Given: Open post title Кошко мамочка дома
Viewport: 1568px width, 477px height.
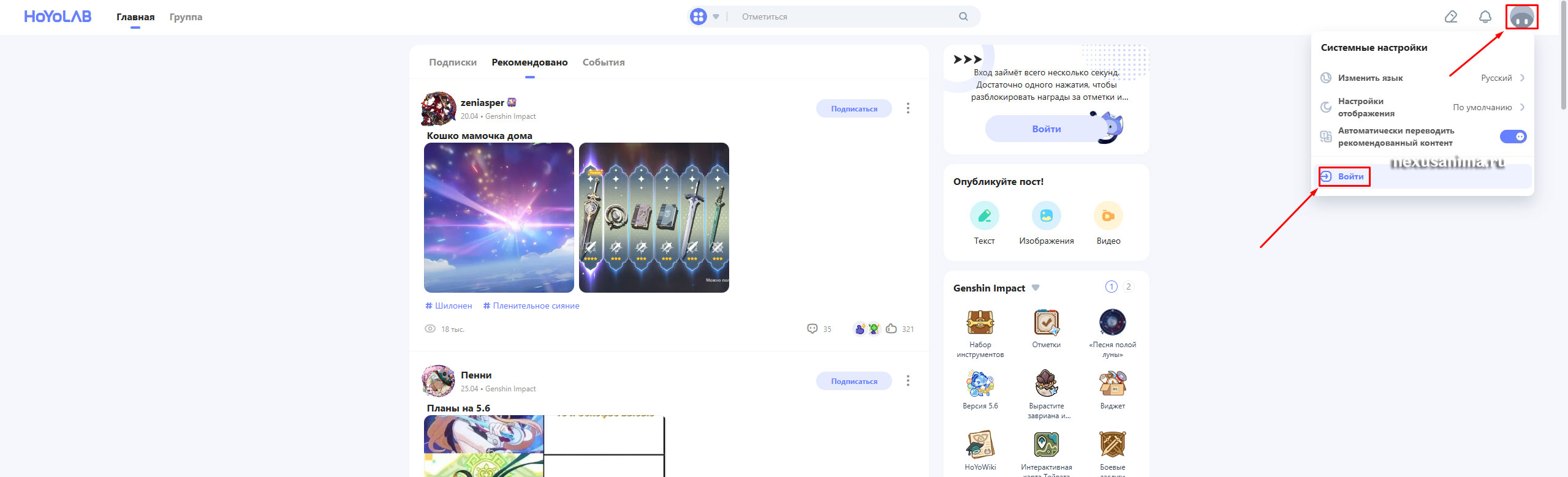Looking at the screenshot, I should coord(479,136).
